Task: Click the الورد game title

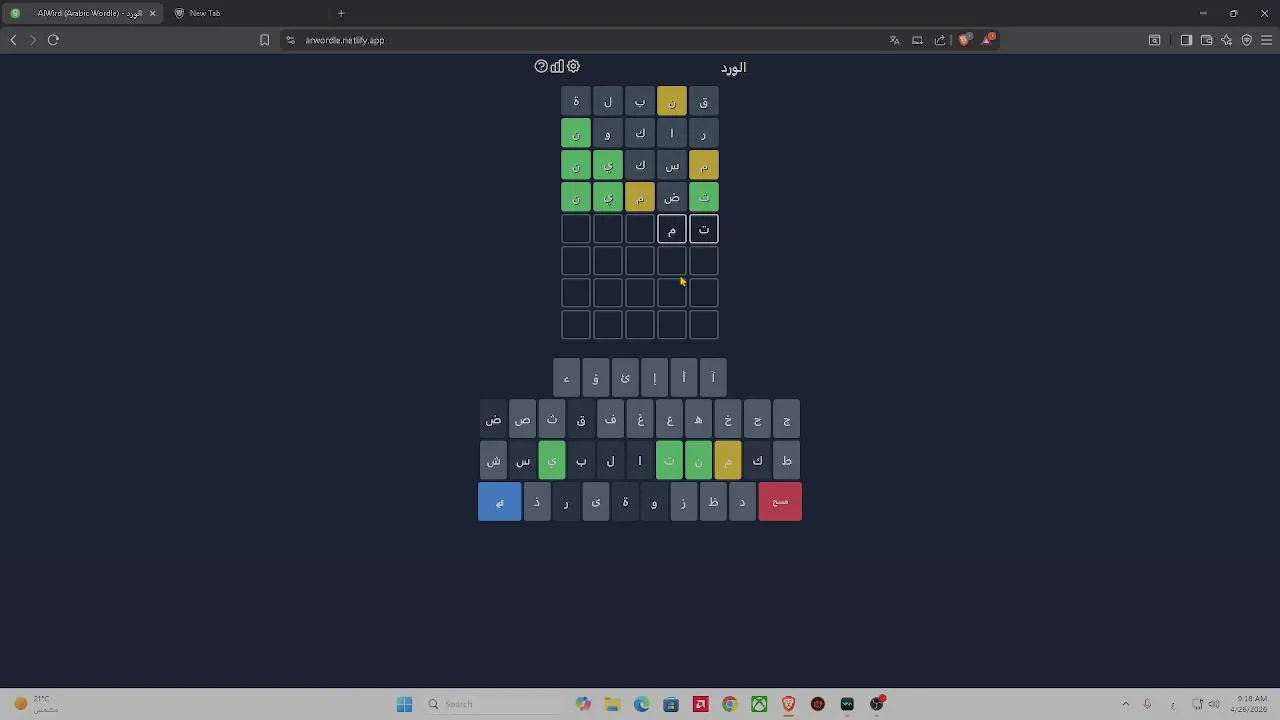Action: [733, 67]
